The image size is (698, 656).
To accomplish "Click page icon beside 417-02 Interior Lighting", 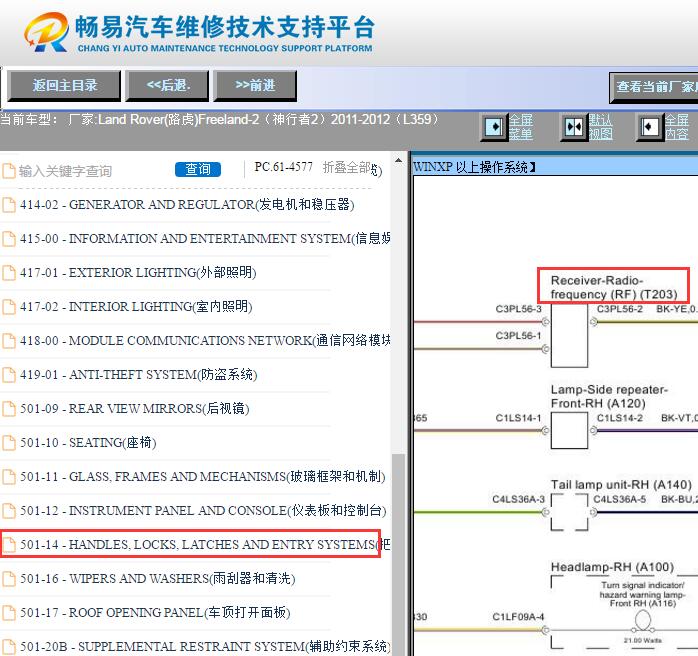I will (x=8, y=307).
